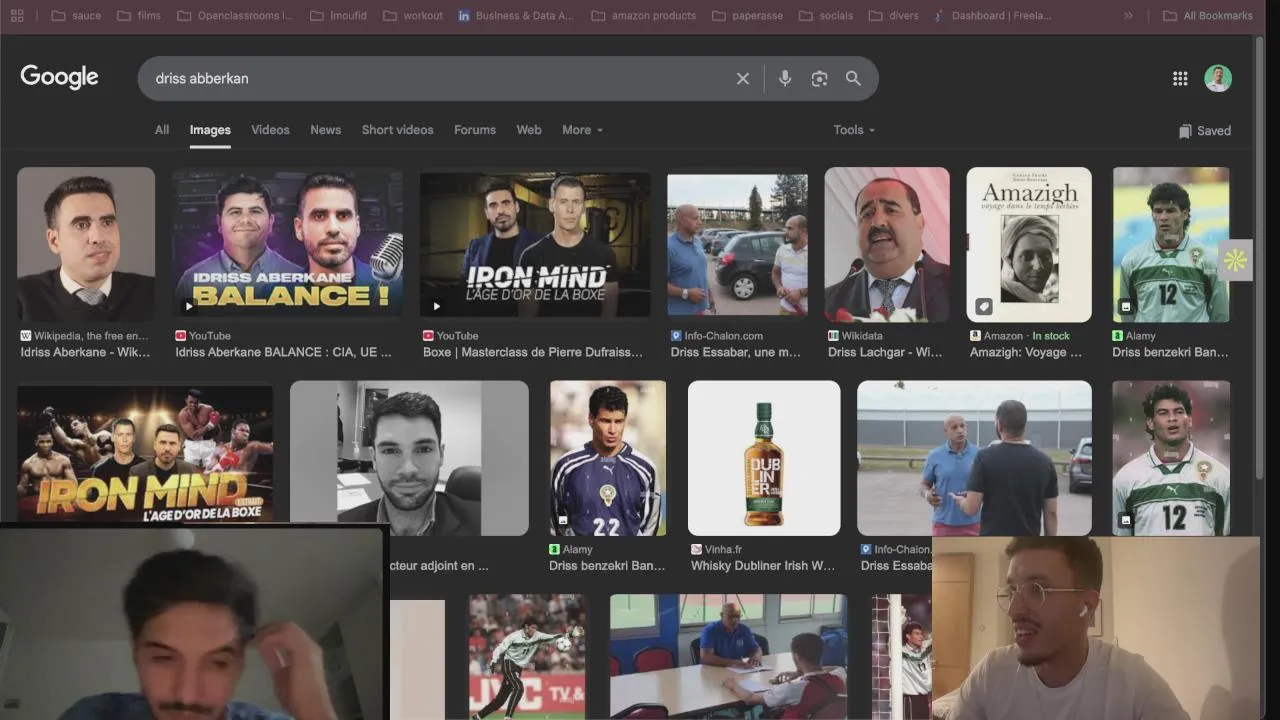This screenshot has width=1280, height=720.
Task: Open the Idriss Aberkane BALANCE video thumbnail
Action: pos(288,244)
